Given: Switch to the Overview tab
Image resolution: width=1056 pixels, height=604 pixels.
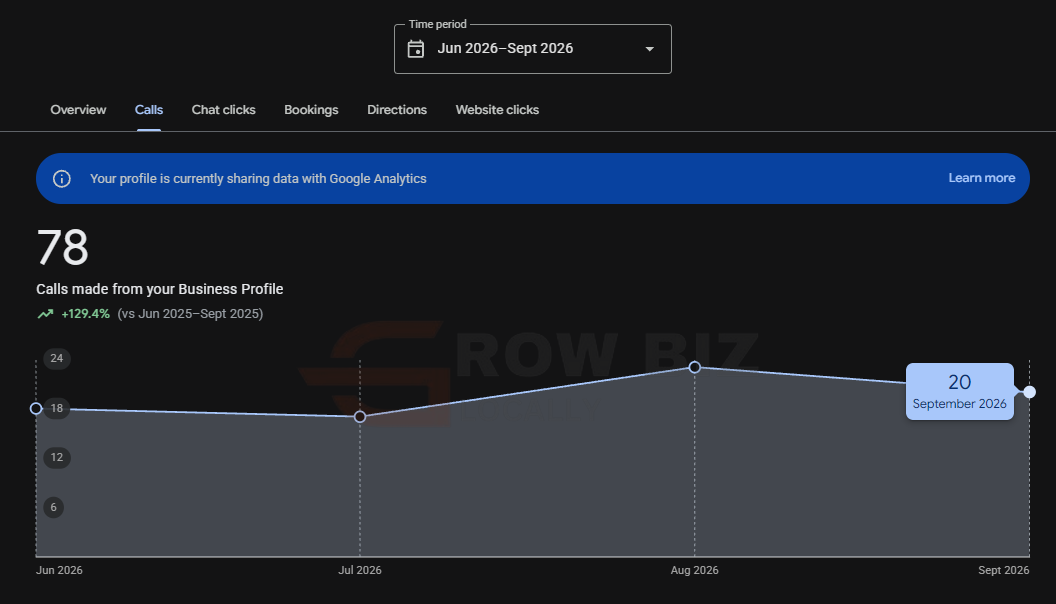Looking at the screenshot, I should pos(78,110).
